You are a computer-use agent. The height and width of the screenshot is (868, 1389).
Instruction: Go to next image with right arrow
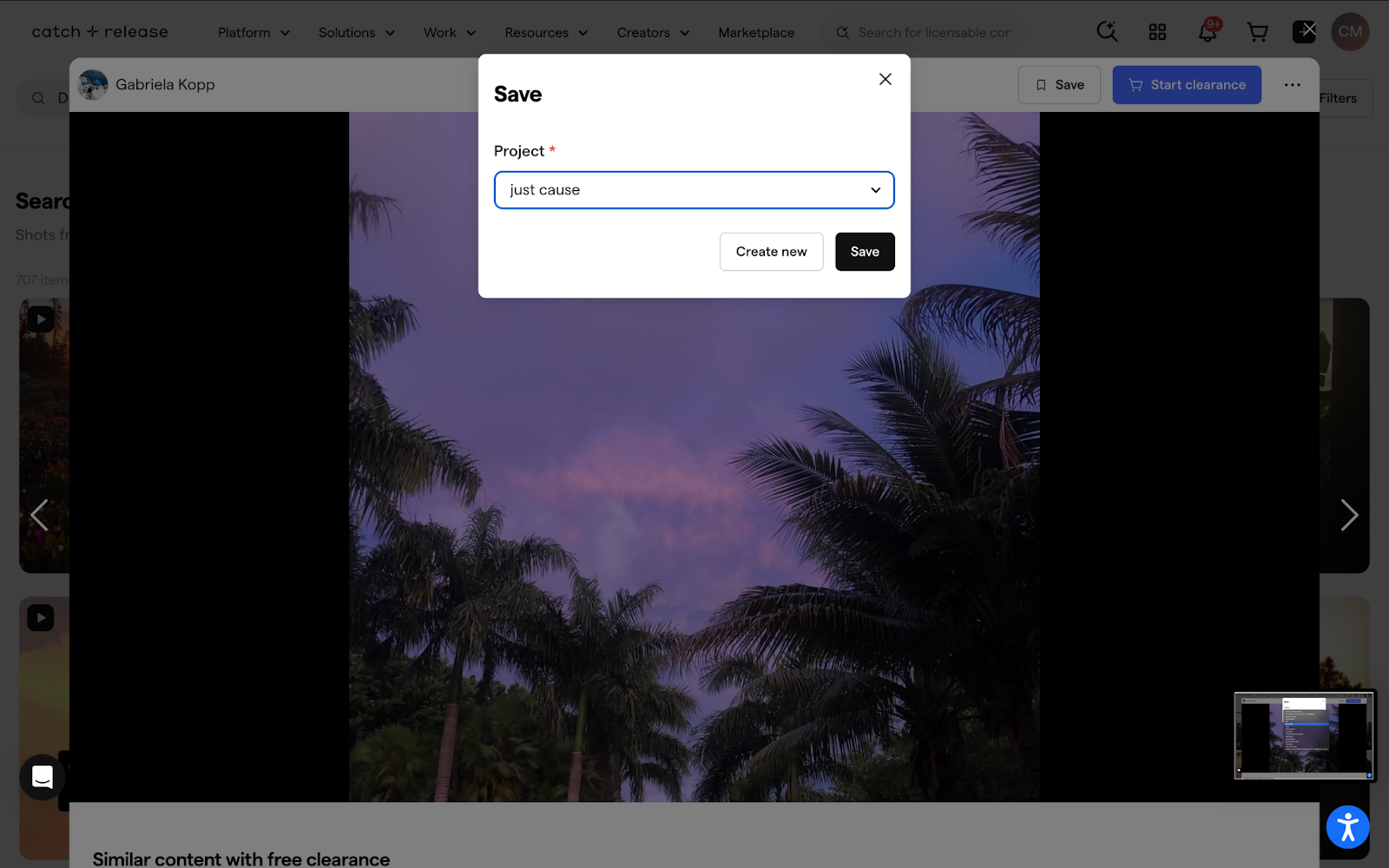[x=1348, y=516]
